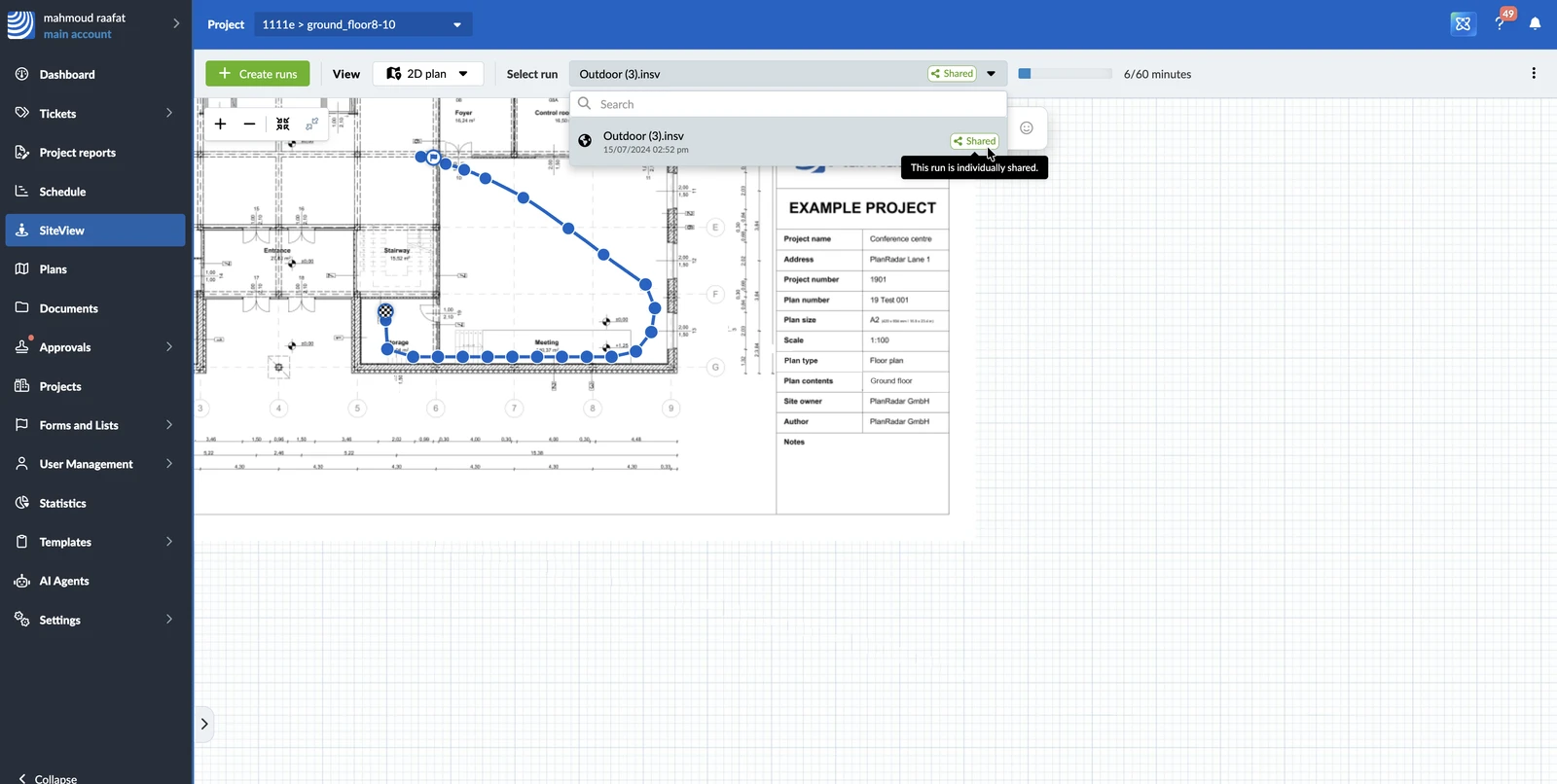Click the green Shared badge in run list
The width and height of the screenshot is (1557, 784).
[974, 141]
